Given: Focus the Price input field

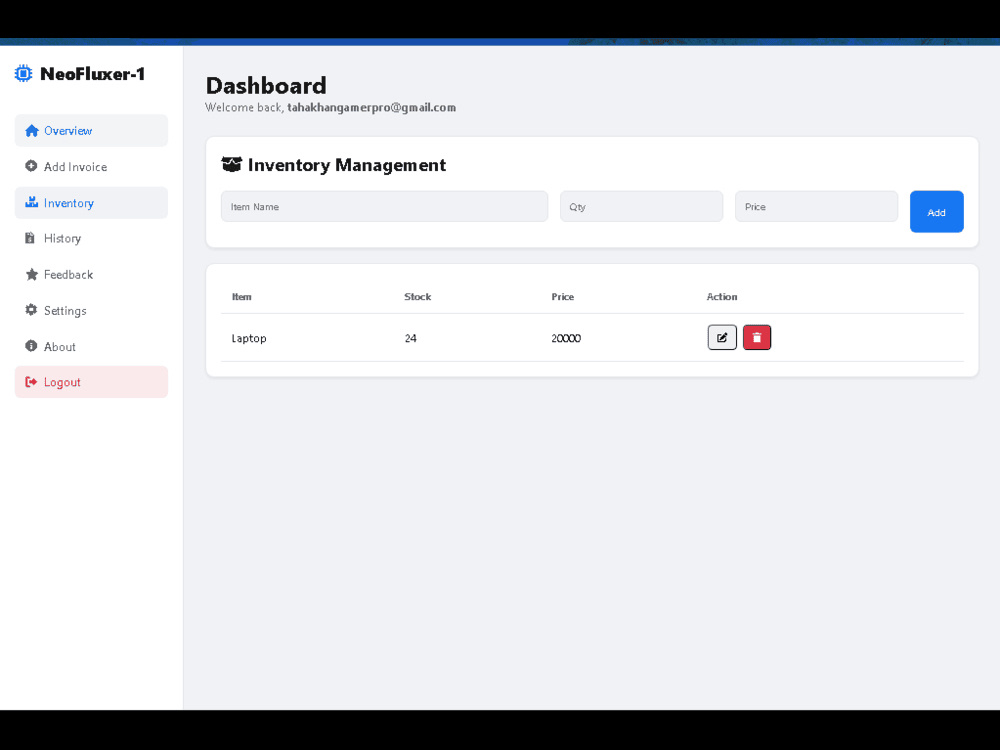Looking at the screenshot, I should (x=816, y=207).
